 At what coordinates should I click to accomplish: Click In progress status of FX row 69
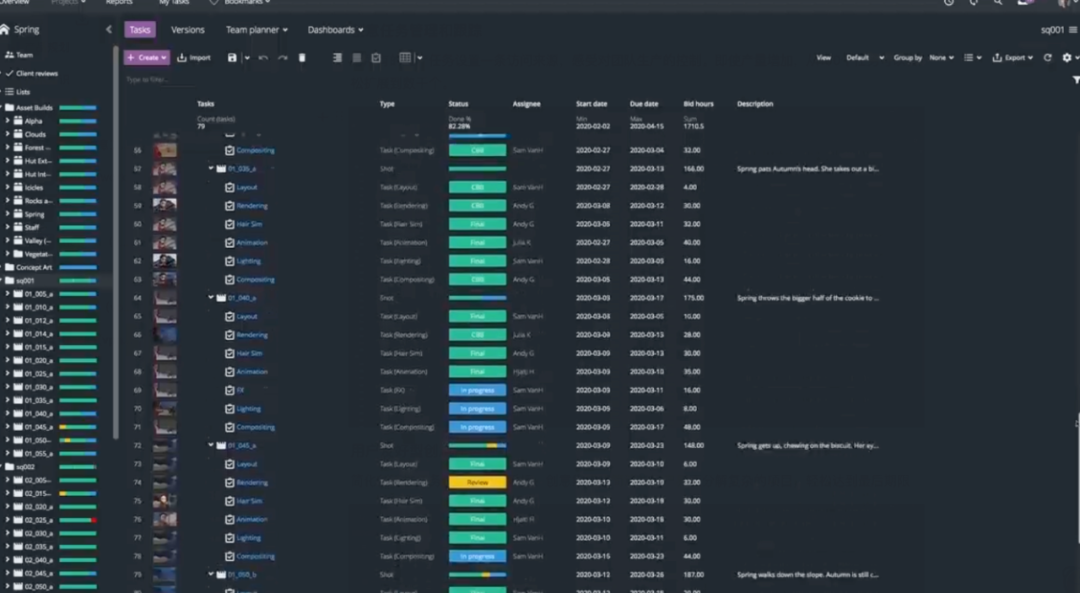pyautogui.click(x=477, y=390)
